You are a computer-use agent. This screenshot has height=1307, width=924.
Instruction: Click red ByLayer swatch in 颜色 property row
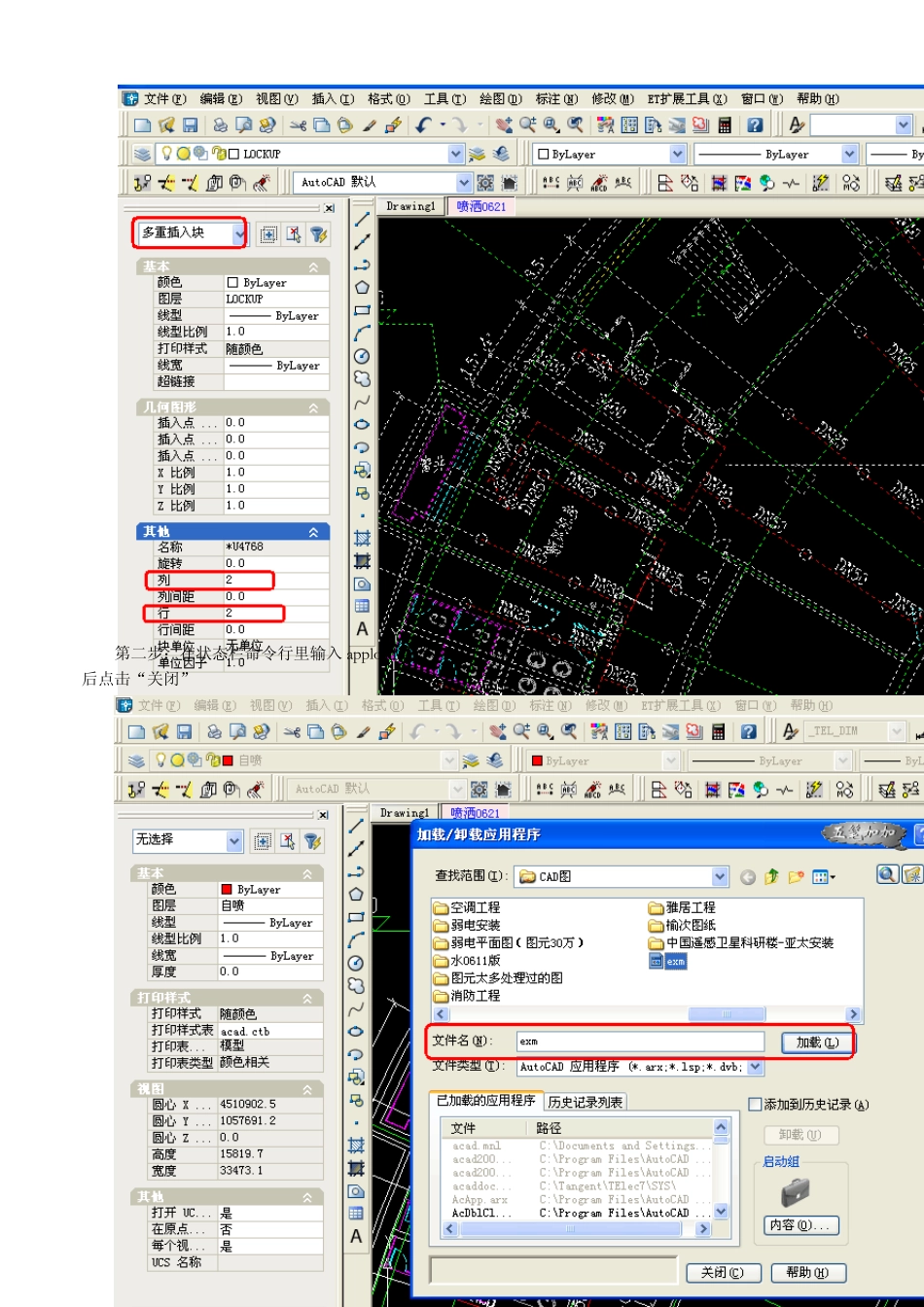(226, 890)
